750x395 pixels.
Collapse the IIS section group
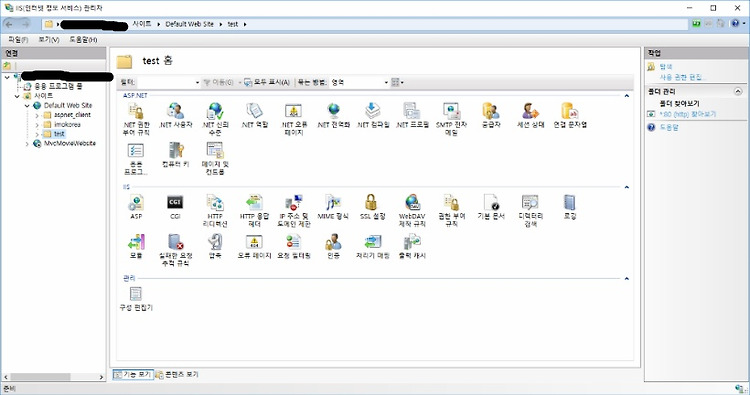point(627,187)
